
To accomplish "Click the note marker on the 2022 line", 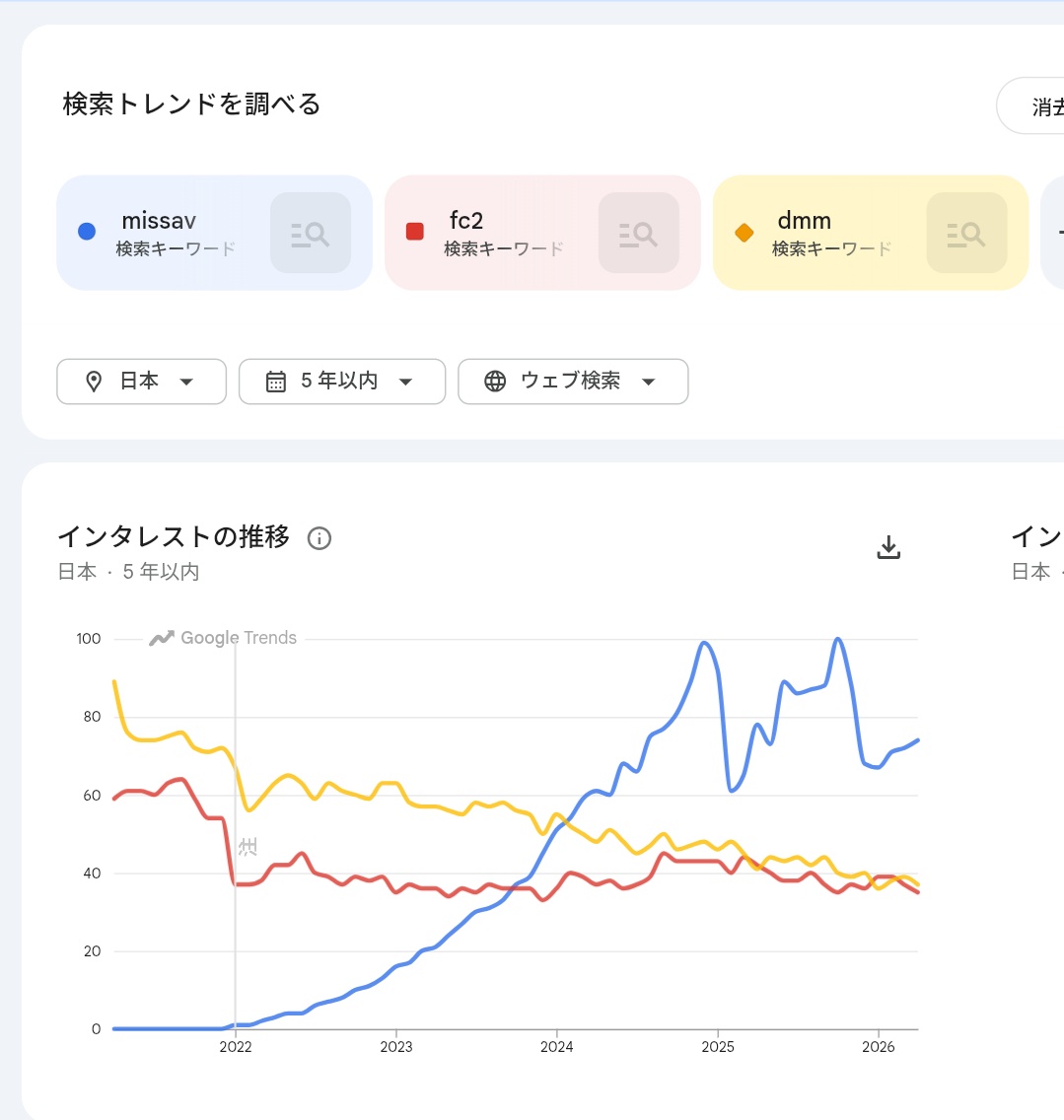I will click(x=248, y=846).
